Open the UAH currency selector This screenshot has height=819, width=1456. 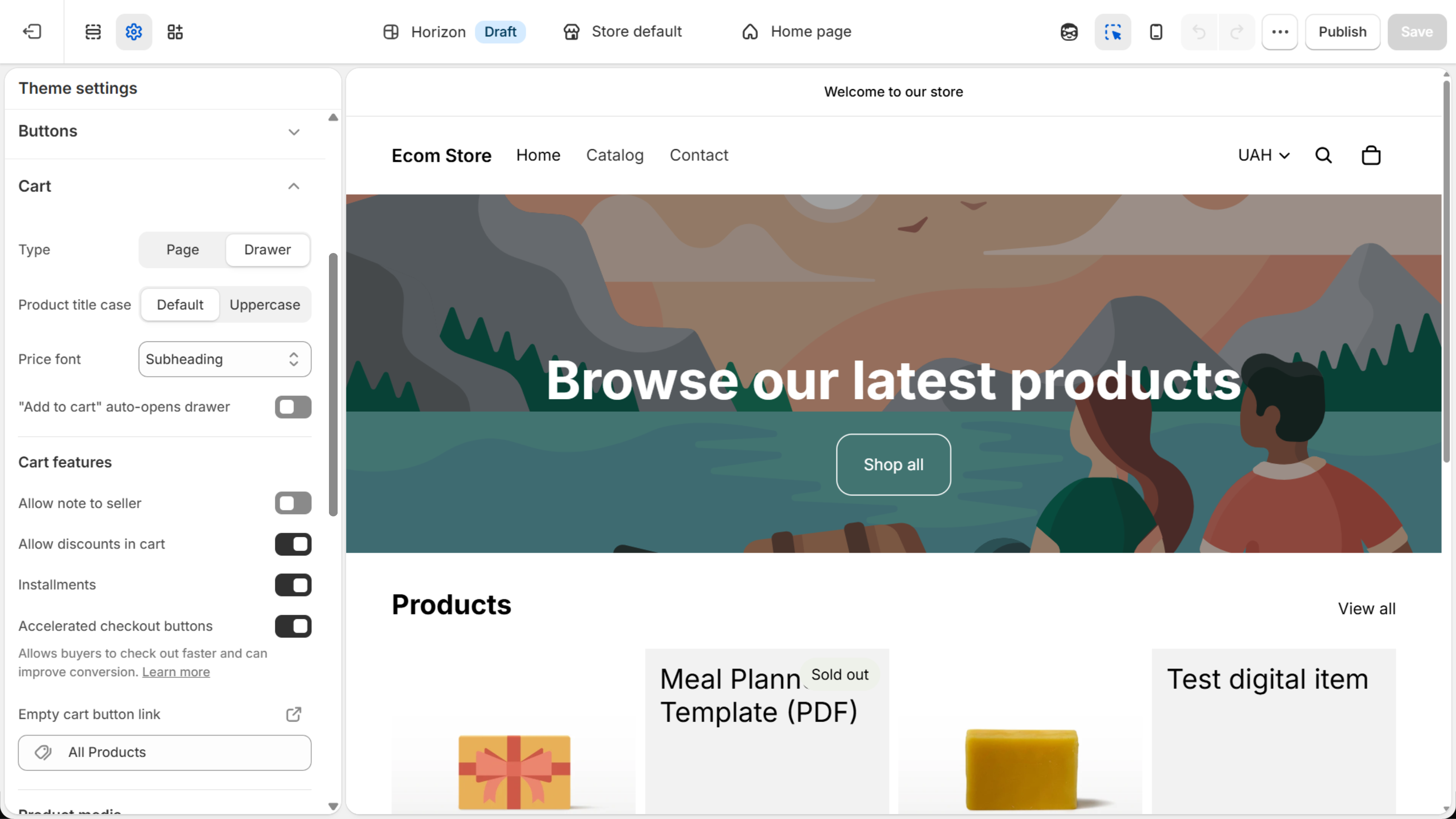(x=1264, y=155)
